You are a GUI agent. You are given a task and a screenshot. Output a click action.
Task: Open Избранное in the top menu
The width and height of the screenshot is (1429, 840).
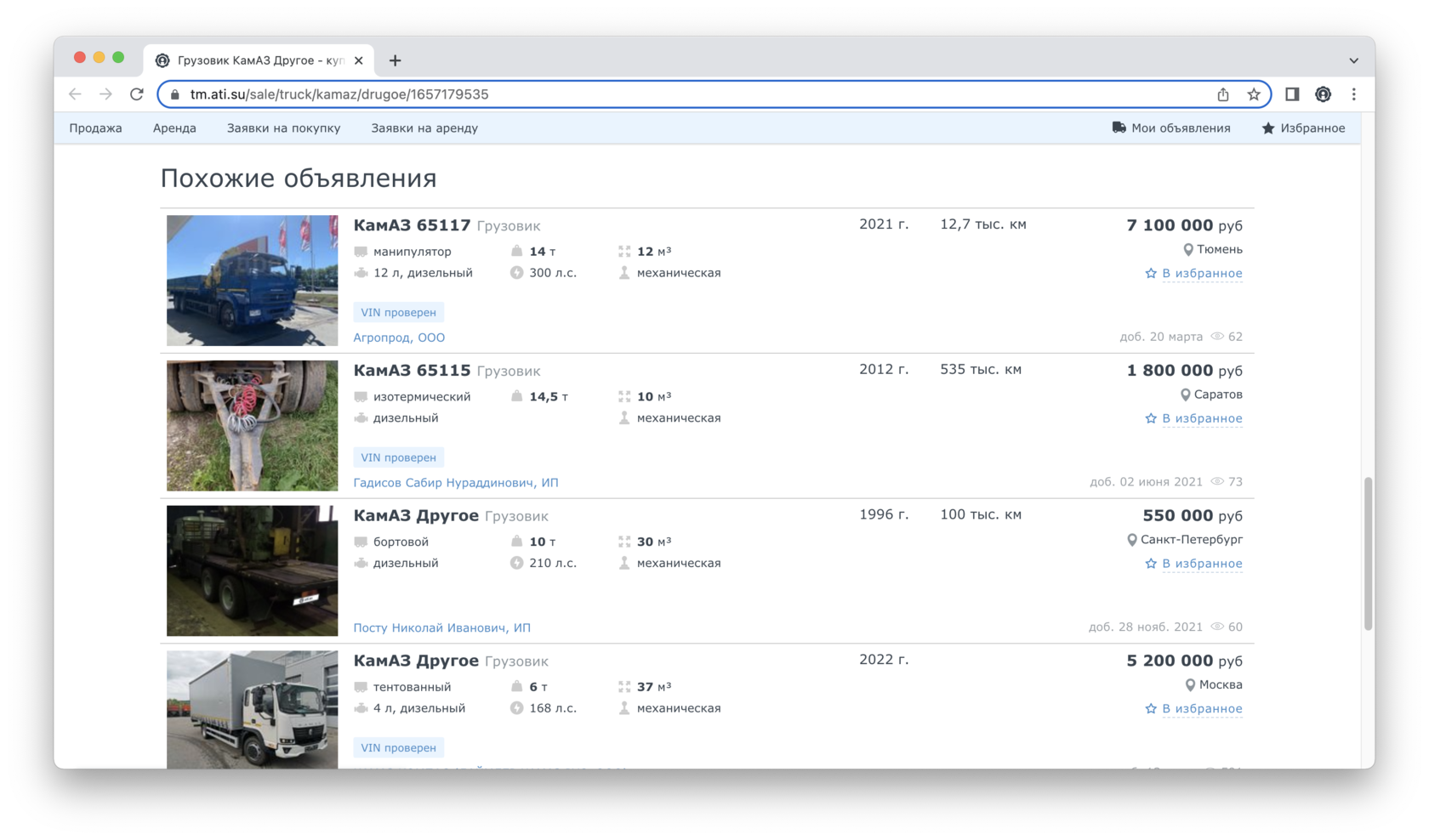pyautogui.click(x=1312, y=128)
